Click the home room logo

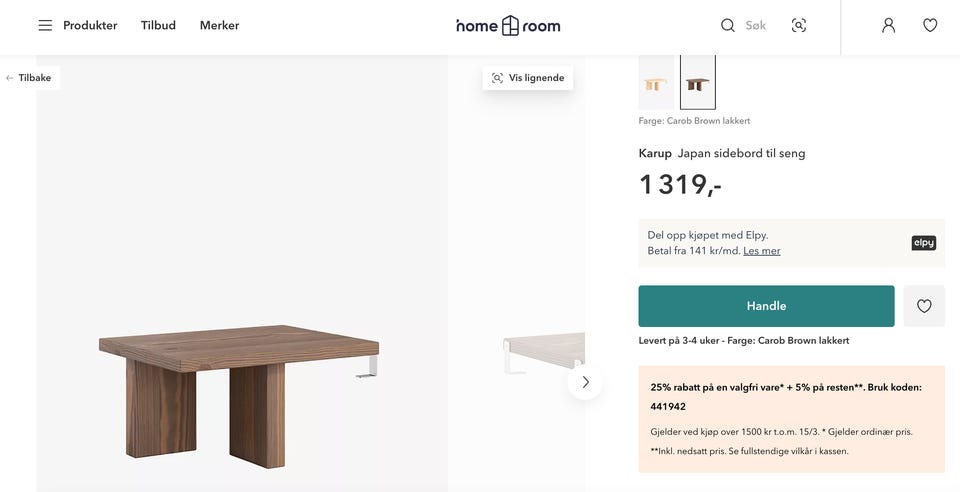pyautogui.click(x=508, y=25)
